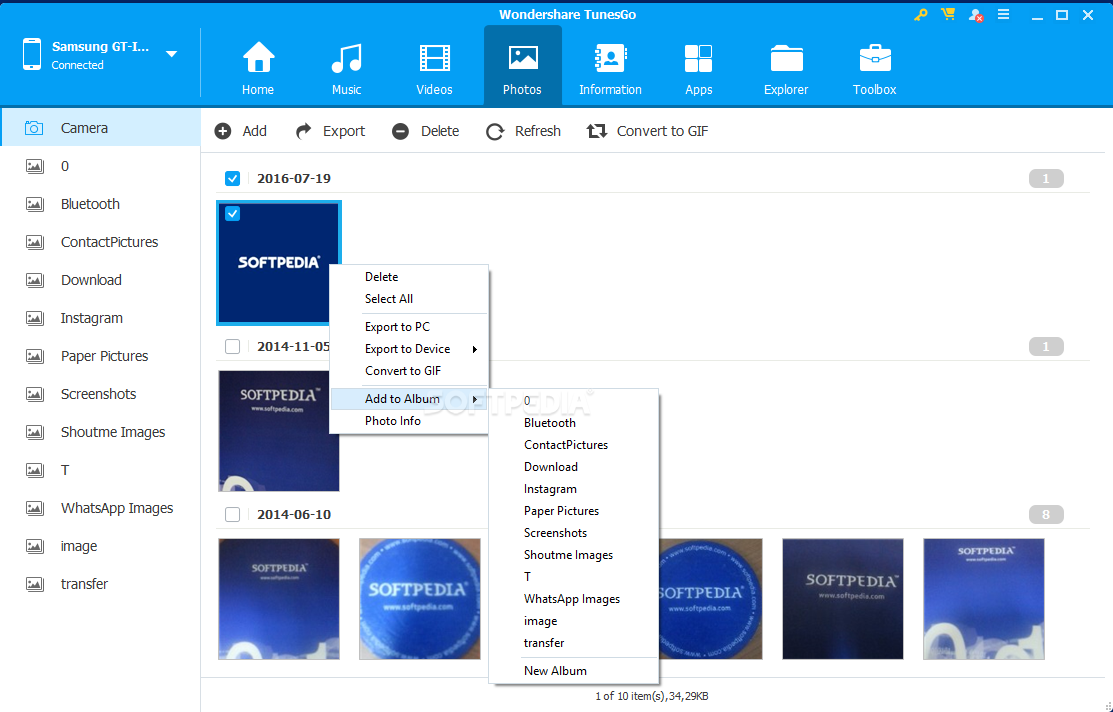Add photo to Download album in submenu
The width and height of the screenshot is (1113, 712).
574,466
